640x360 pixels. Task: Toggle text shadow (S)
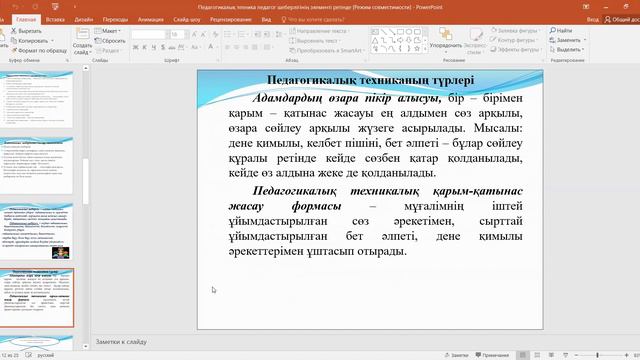(163, 47)
